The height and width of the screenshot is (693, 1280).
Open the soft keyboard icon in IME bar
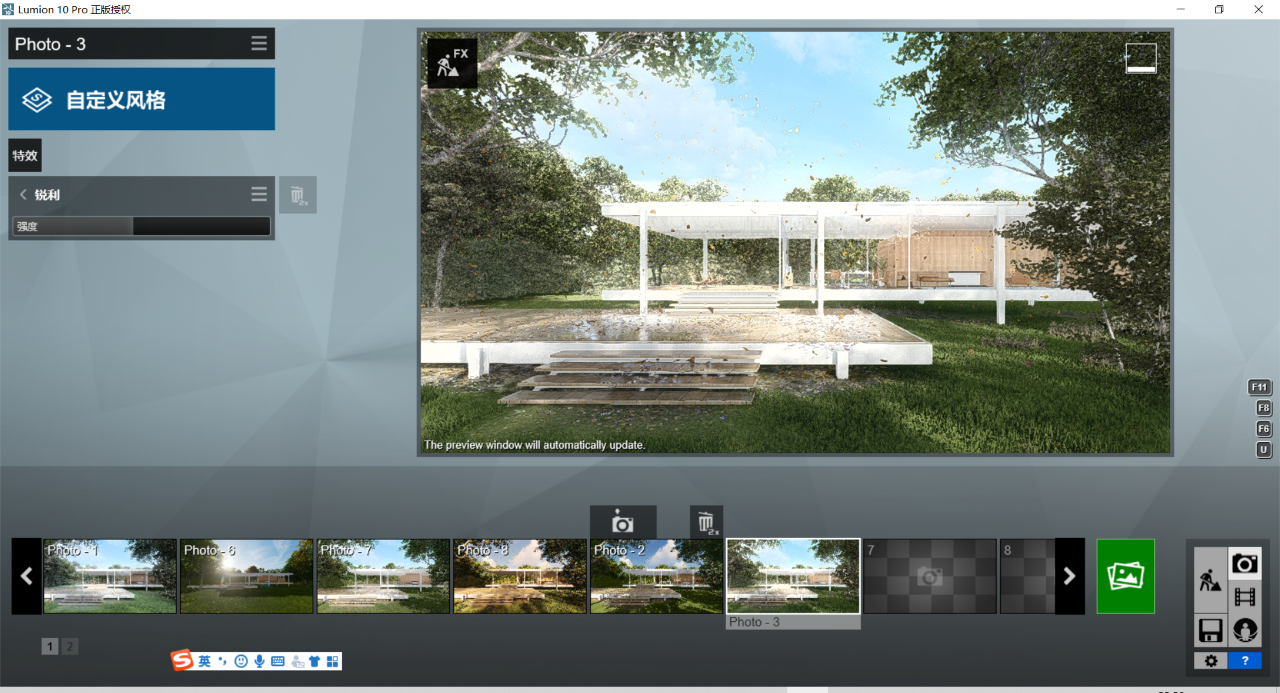point(277,661)
